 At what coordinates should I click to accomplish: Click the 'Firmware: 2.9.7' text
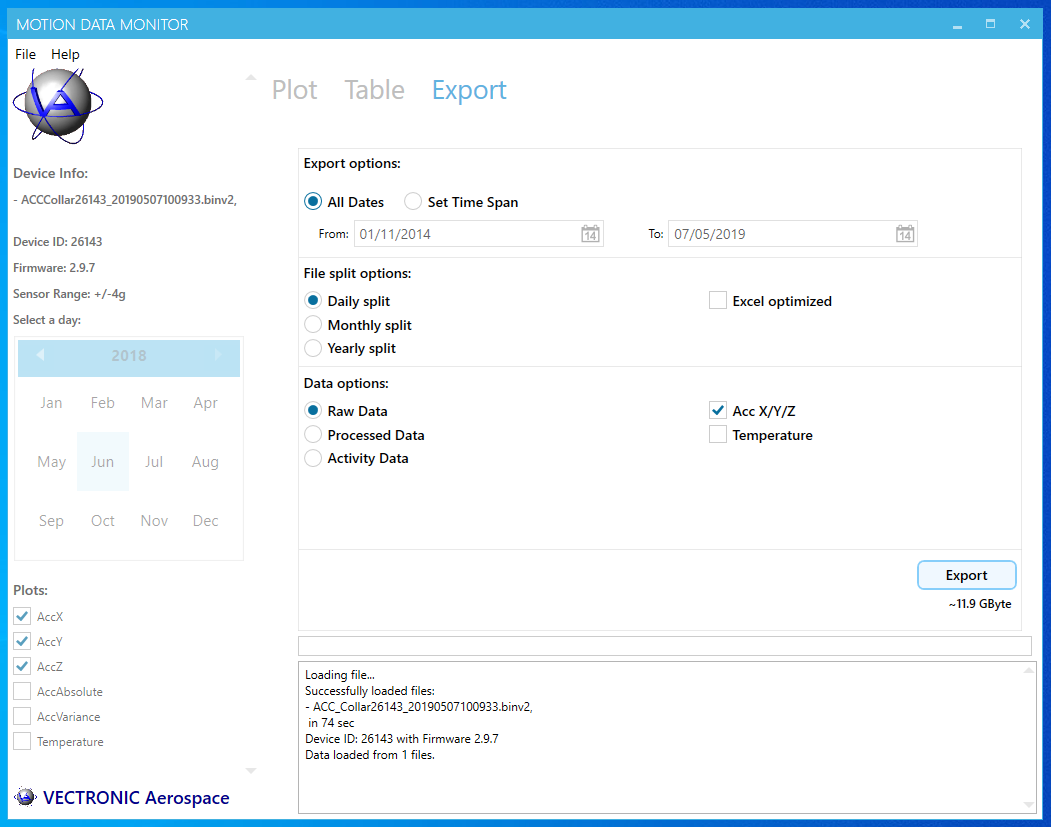tap(54, 267)
